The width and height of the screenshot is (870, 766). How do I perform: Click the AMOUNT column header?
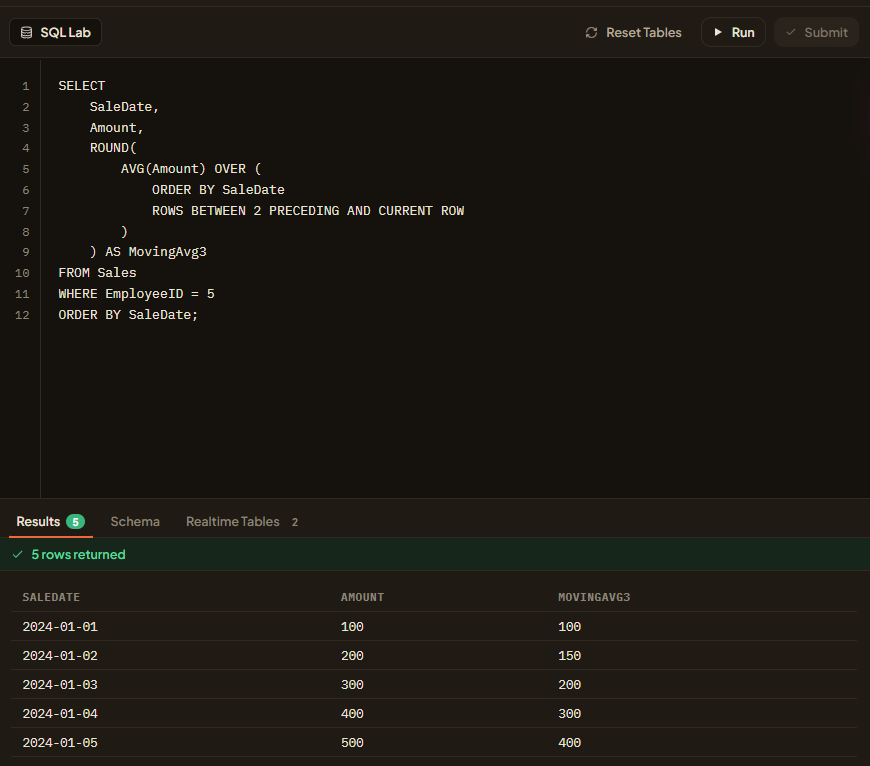tap(362, 597)
